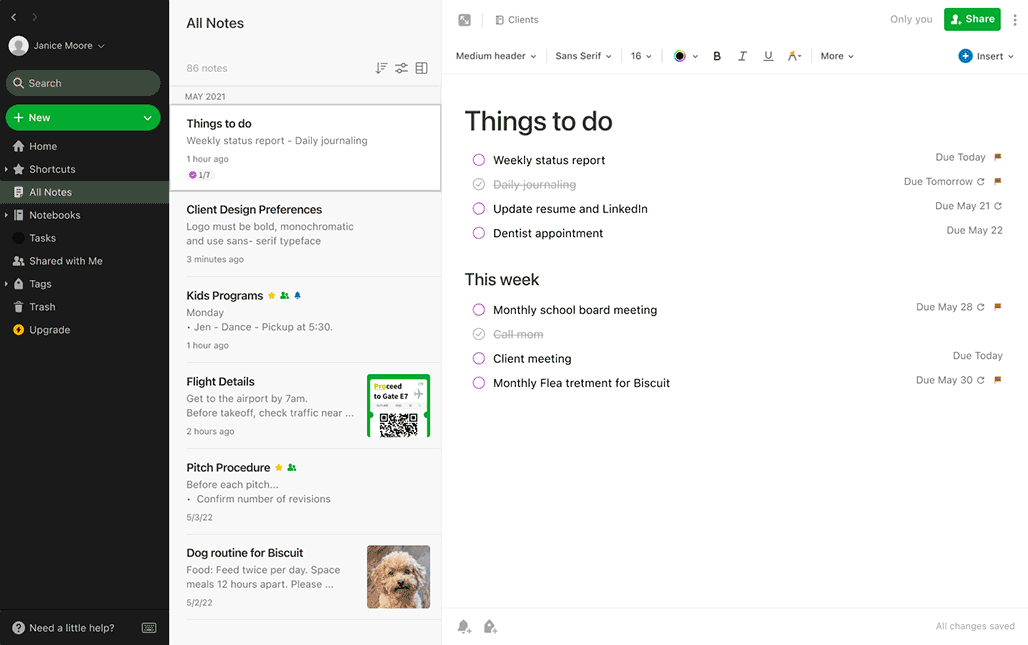Mark Client meeting as done
The height and width of the screenshot is (645, 1028).
click(478, 358)
